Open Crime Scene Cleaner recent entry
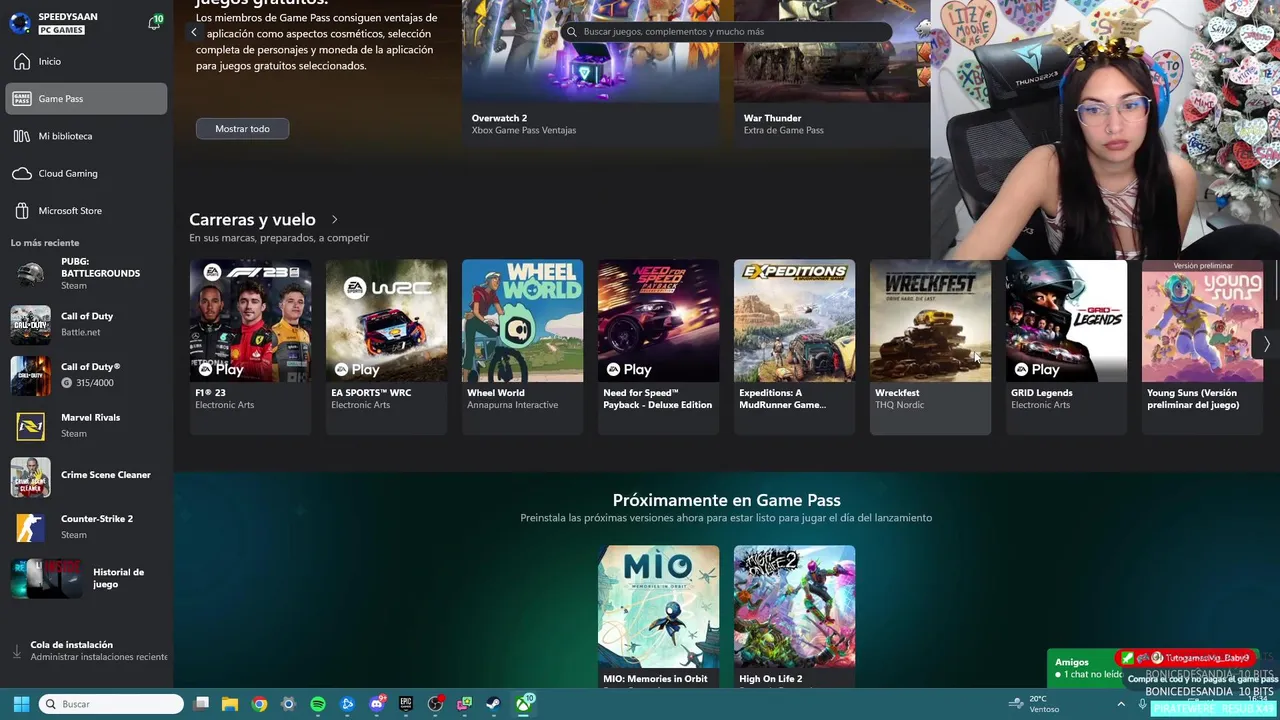 pyautogui.click(x=88, y=476)
